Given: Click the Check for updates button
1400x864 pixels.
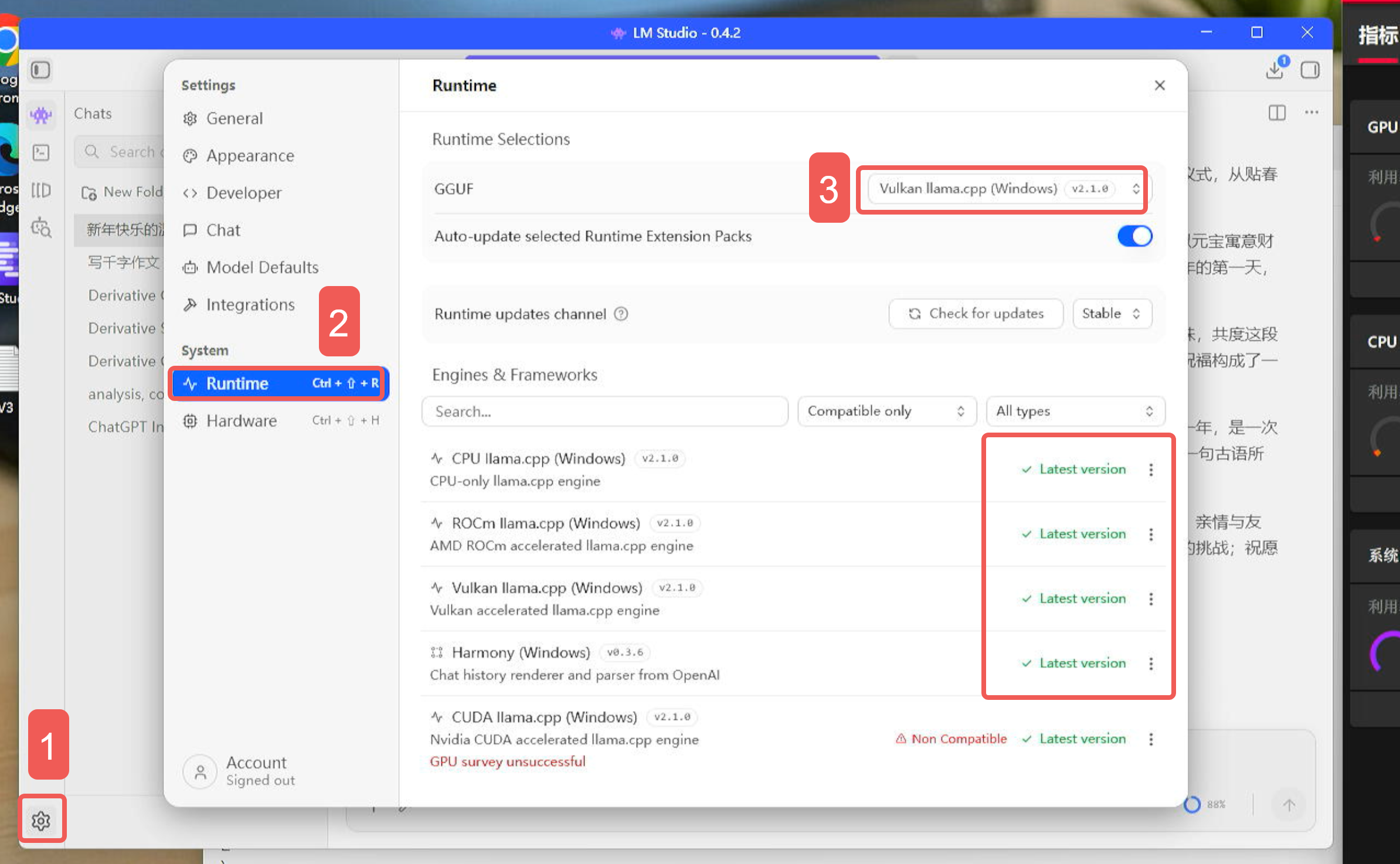Looking at the screenshot, I should click(976, 314).
